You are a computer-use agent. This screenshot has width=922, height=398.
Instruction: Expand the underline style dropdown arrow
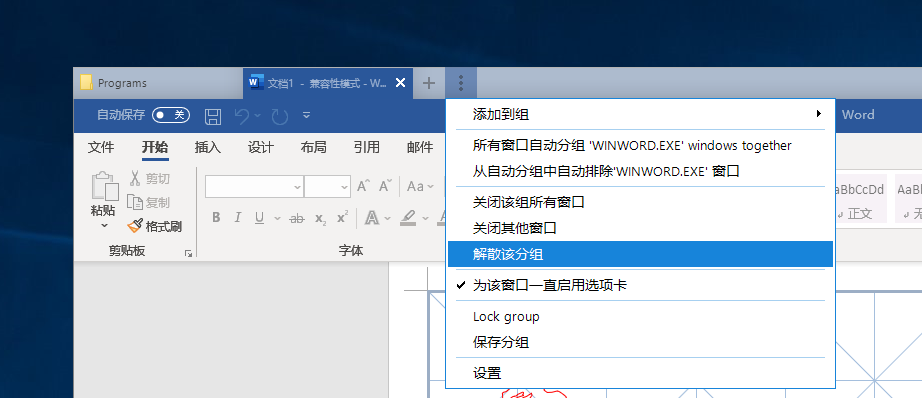click(278, 219)
